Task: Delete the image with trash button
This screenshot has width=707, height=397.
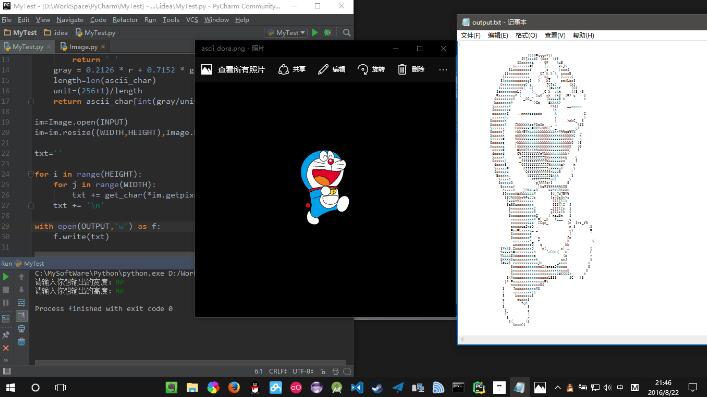Action: click(411, 69)
